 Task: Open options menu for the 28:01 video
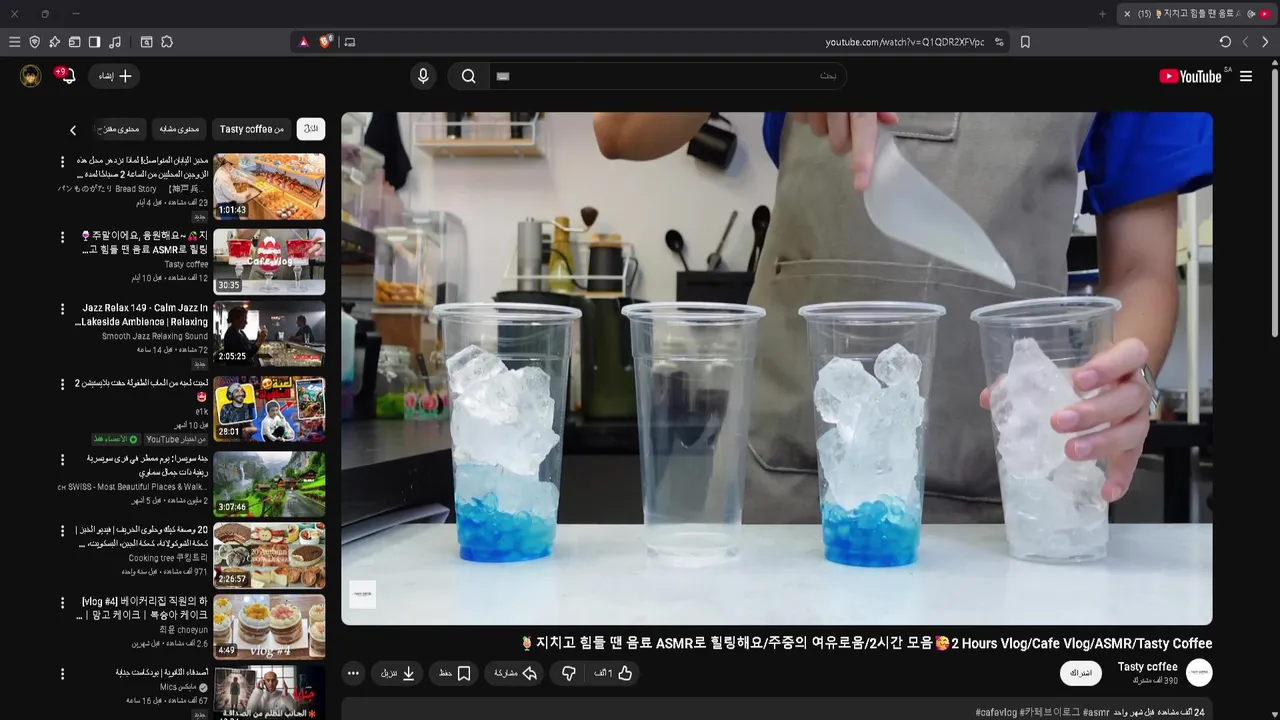click(62, 384)
